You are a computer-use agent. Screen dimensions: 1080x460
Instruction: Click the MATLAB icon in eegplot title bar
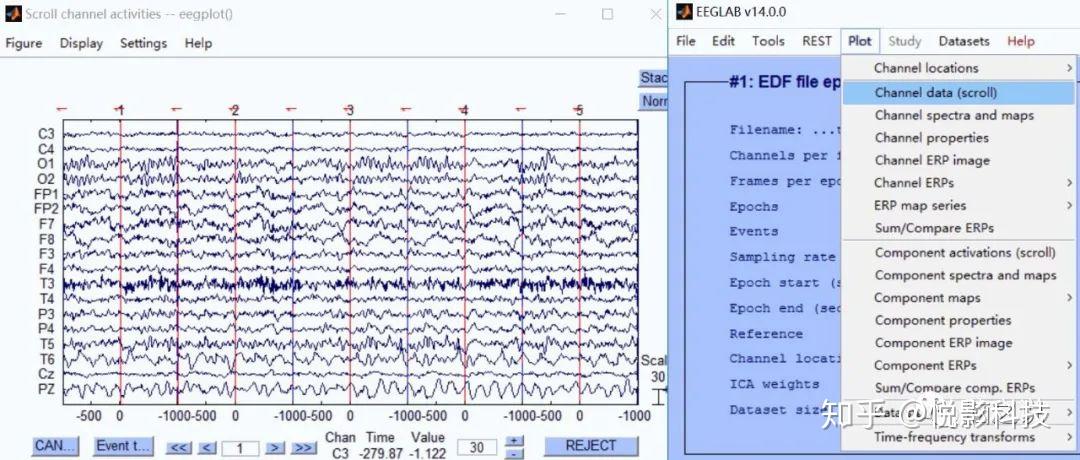pyautogui.click(x=14, y=14)
